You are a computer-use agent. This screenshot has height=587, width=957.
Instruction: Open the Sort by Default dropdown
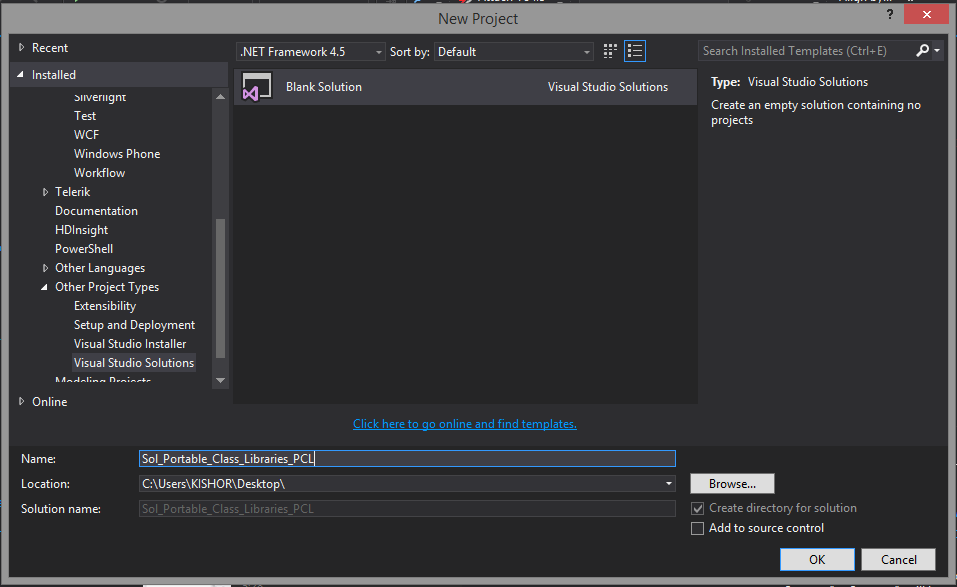[x=513, y=52]
